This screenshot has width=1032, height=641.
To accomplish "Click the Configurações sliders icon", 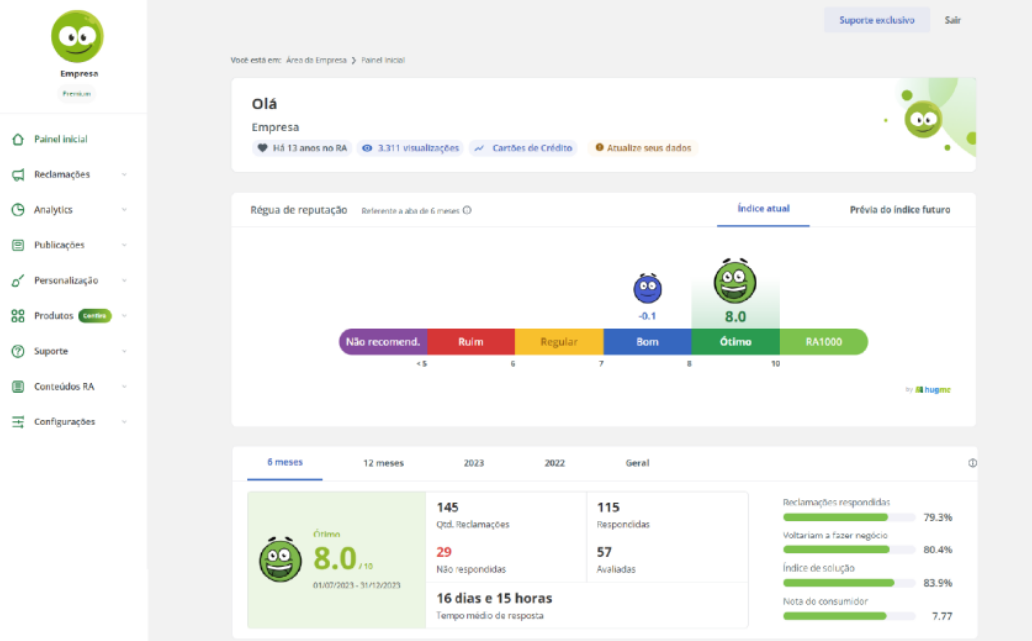I will tap(18, 422).
